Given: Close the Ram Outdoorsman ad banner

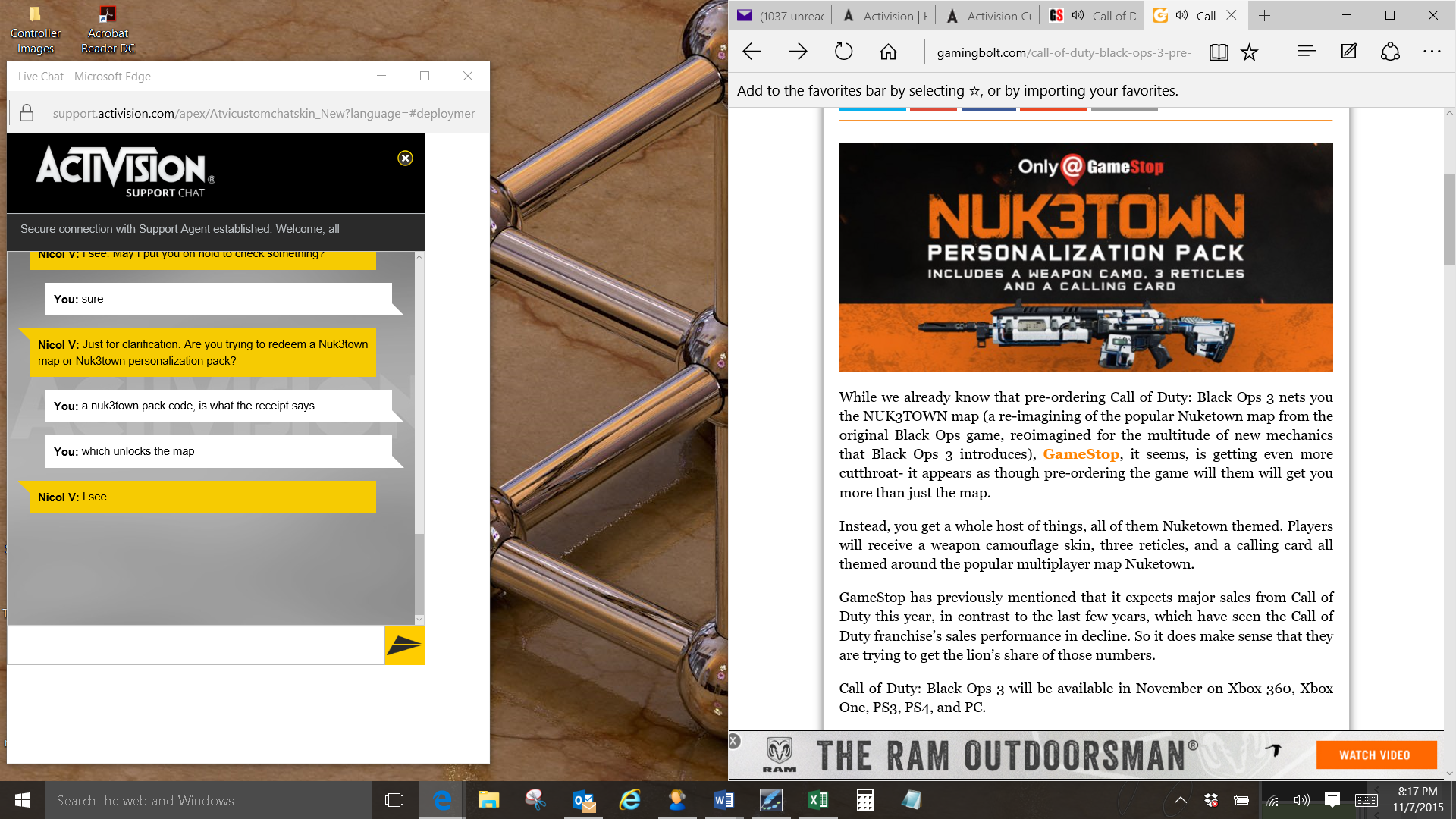Looking at the screenshot, I should (x=734, y=741).
